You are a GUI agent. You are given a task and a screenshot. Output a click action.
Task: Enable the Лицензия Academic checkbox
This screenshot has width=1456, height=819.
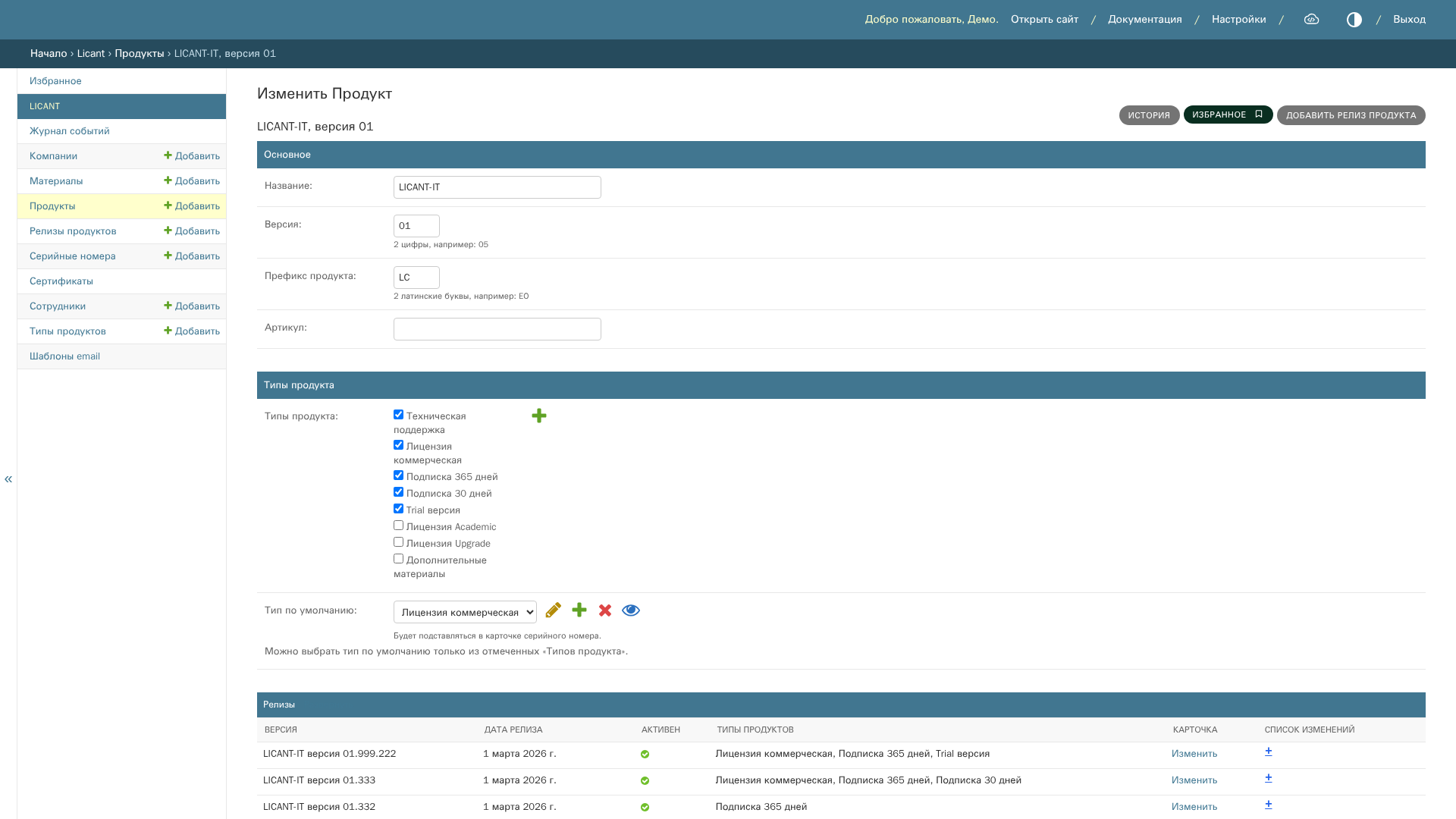tap(398, 526)
